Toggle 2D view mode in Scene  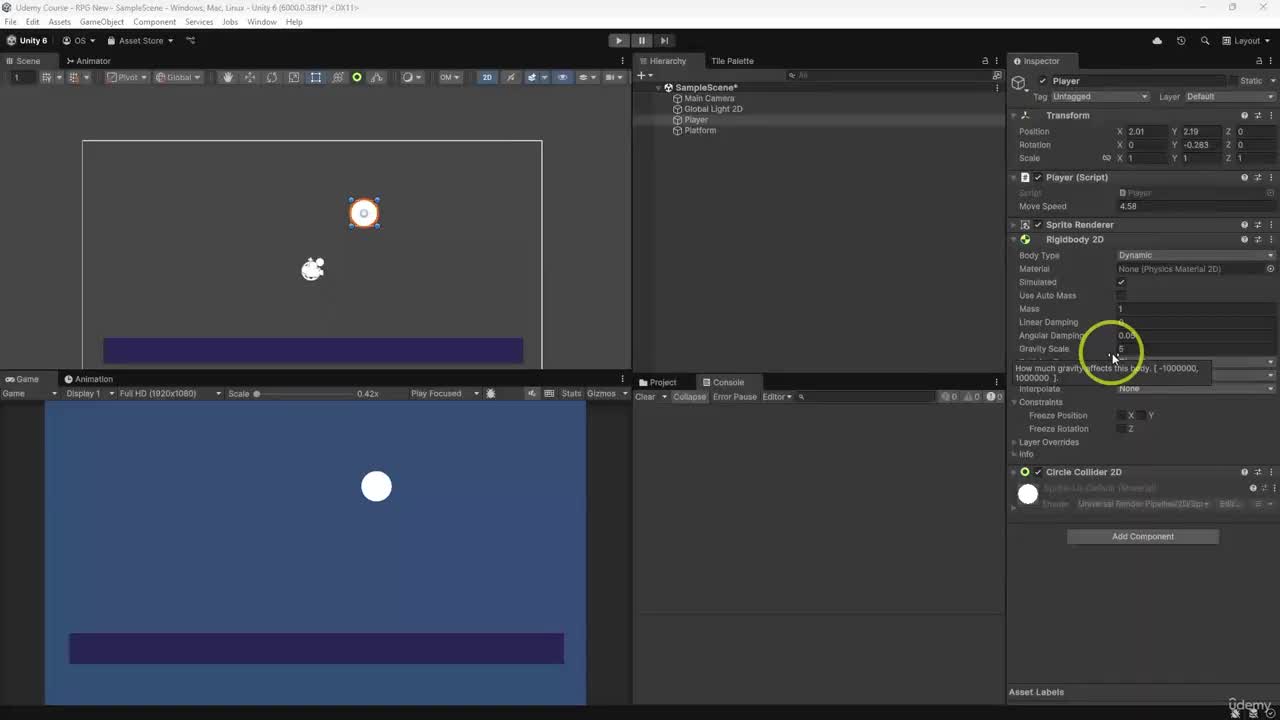(487, 77)
